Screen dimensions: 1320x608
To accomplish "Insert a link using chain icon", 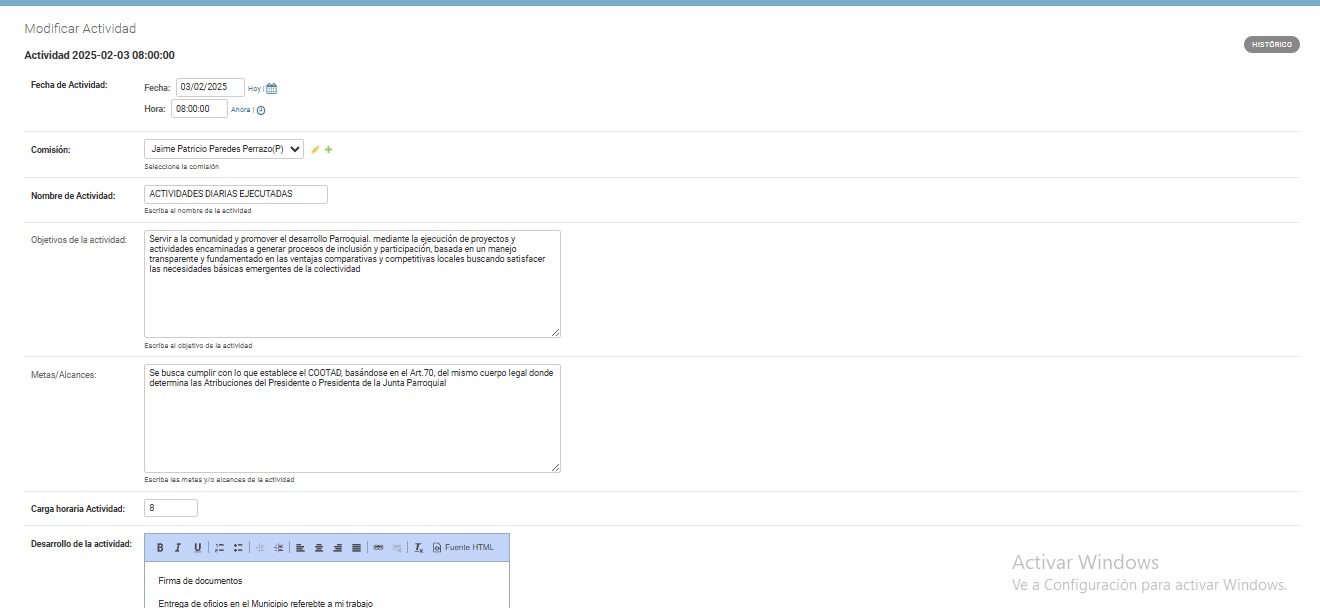I will 378,548.
